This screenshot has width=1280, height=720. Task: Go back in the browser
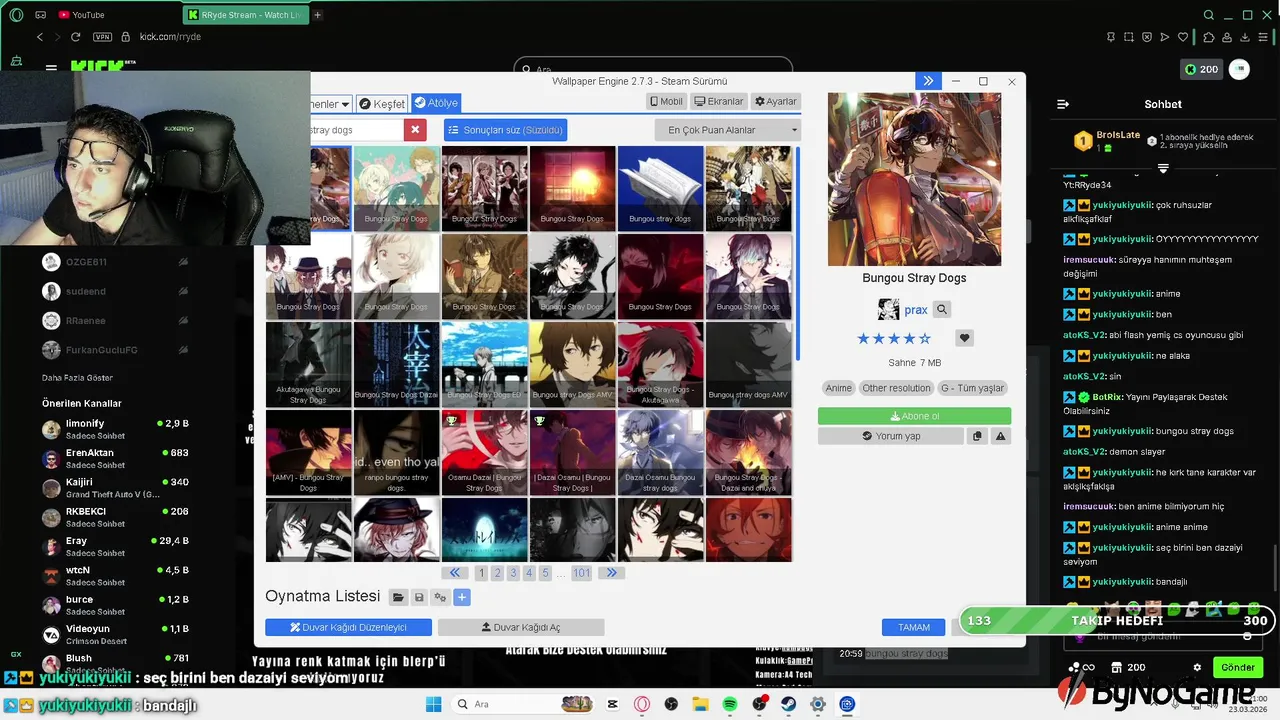40,37
